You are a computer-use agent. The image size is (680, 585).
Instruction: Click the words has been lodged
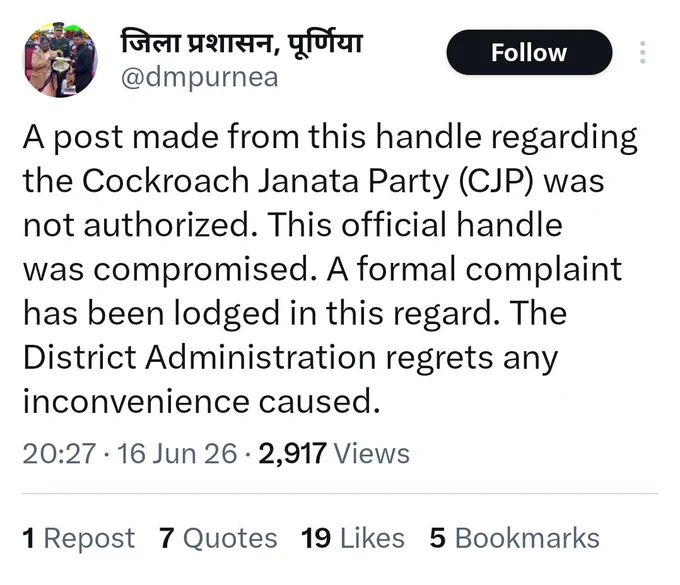[x=151, y=314]
